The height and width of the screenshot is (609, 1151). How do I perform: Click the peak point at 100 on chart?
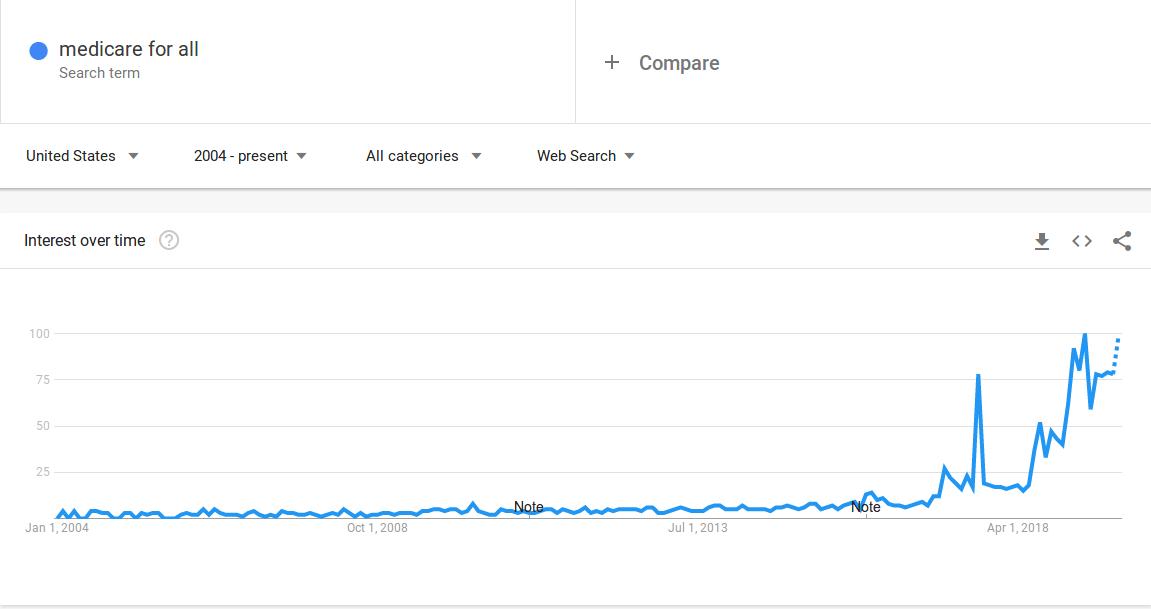(1085, 334)
